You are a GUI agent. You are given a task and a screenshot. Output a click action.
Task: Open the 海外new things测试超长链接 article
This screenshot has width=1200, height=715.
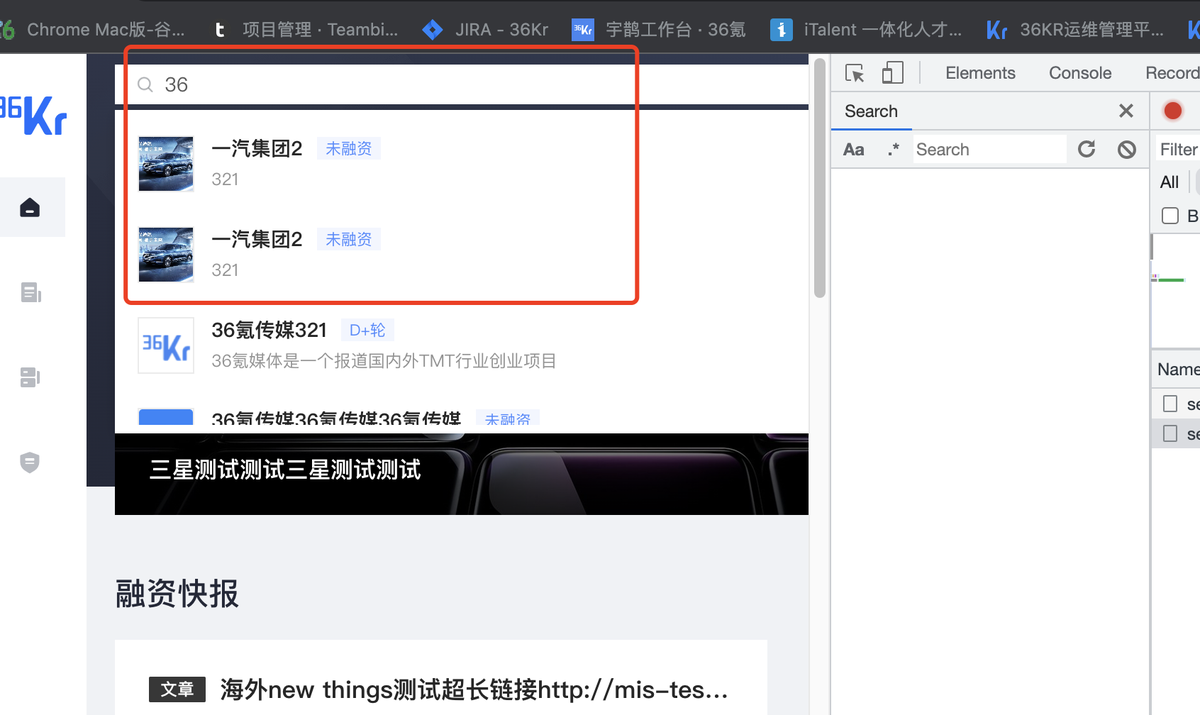point(474,689)
